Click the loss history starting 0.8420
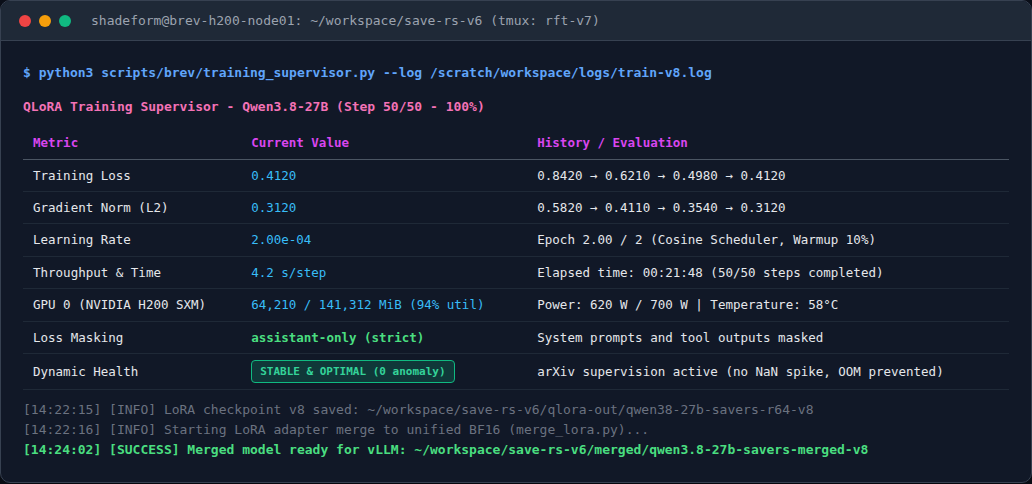 [x=661, y=176]
